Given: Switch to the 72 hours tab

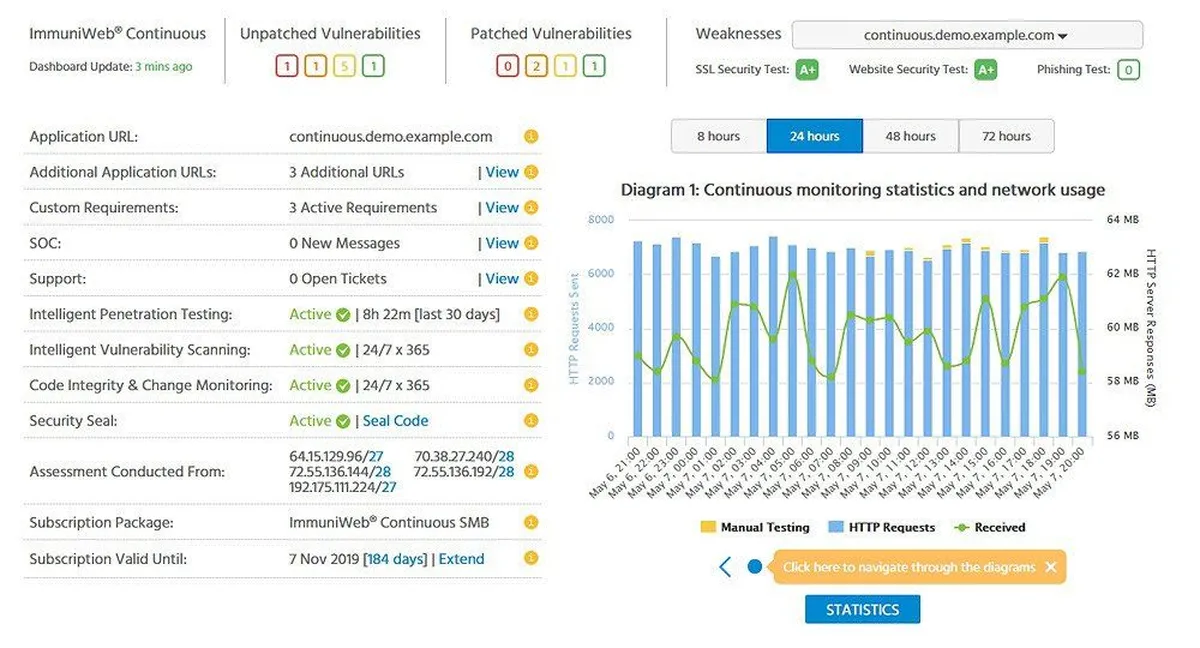Looking at the screenshot, I should click(x=1006, y=136).
